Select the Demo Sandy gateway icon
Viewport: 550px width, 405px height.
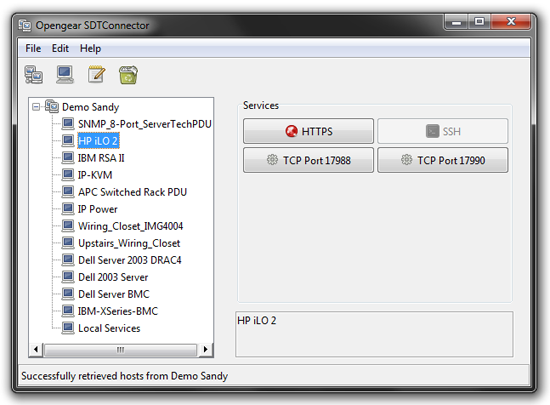52,106
